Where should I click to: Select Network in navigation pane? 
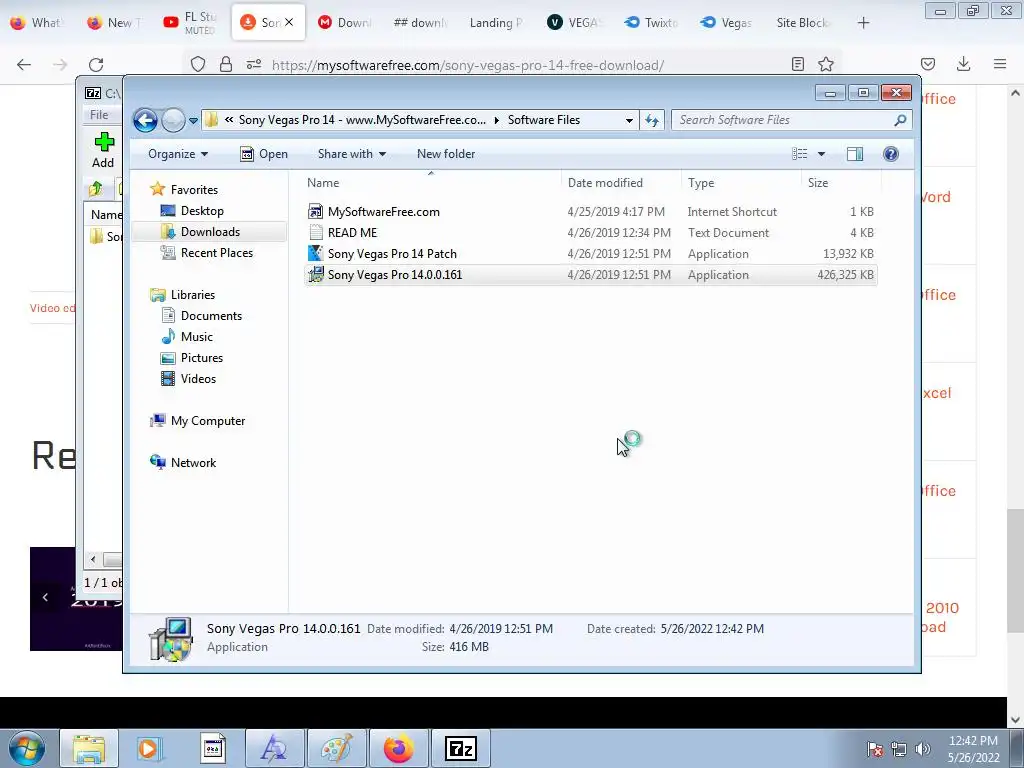point(193,463)
